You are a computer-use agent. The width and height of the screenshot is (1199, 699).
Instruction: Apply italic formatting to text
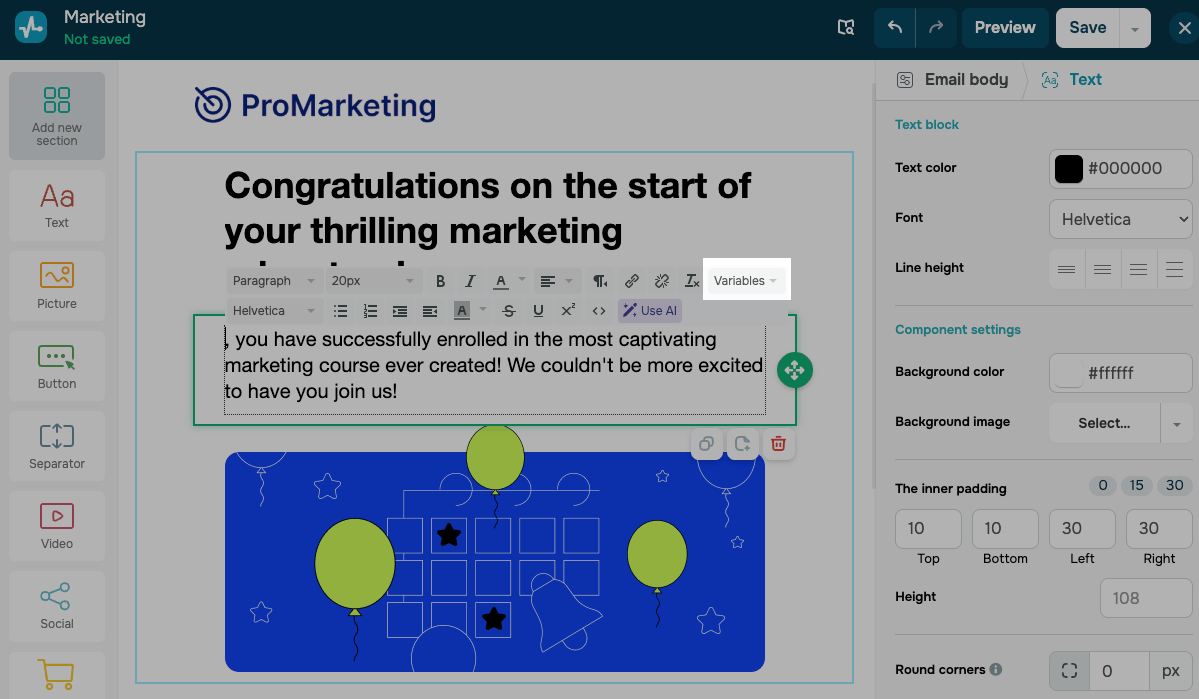(470, 281)
